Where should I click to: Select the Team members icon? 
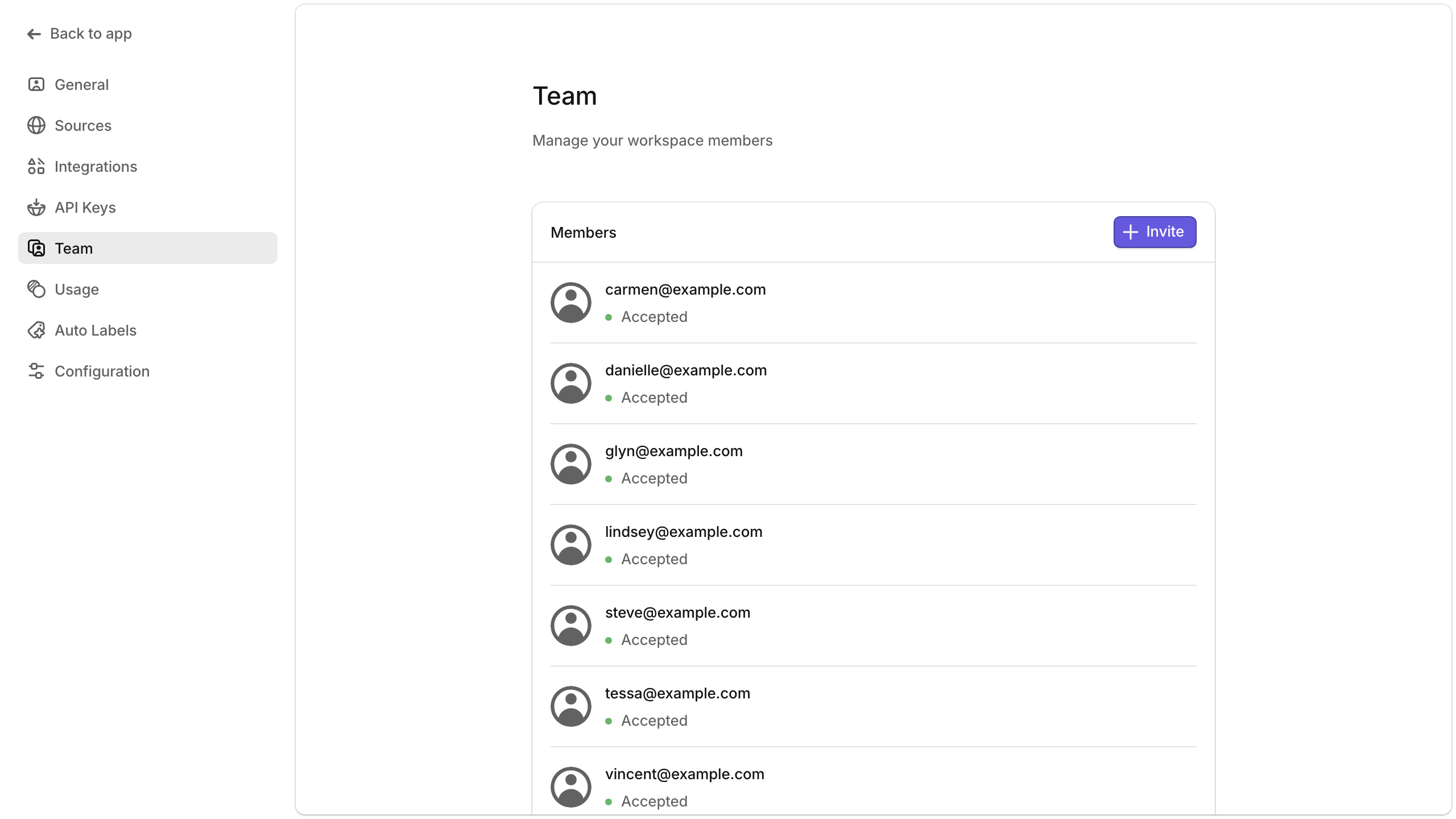[36, 248]
